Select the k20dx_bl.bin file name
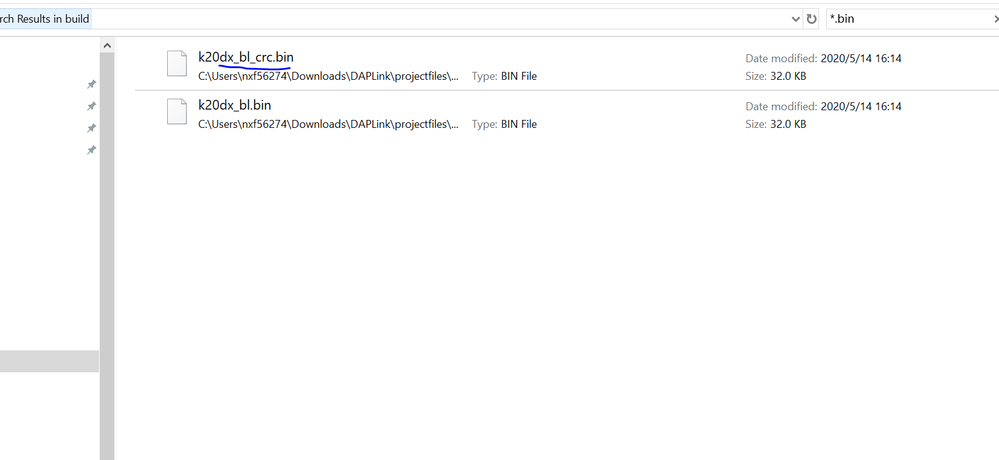The width and height of the screenshot is (999, 460). (x=234, y=105)
